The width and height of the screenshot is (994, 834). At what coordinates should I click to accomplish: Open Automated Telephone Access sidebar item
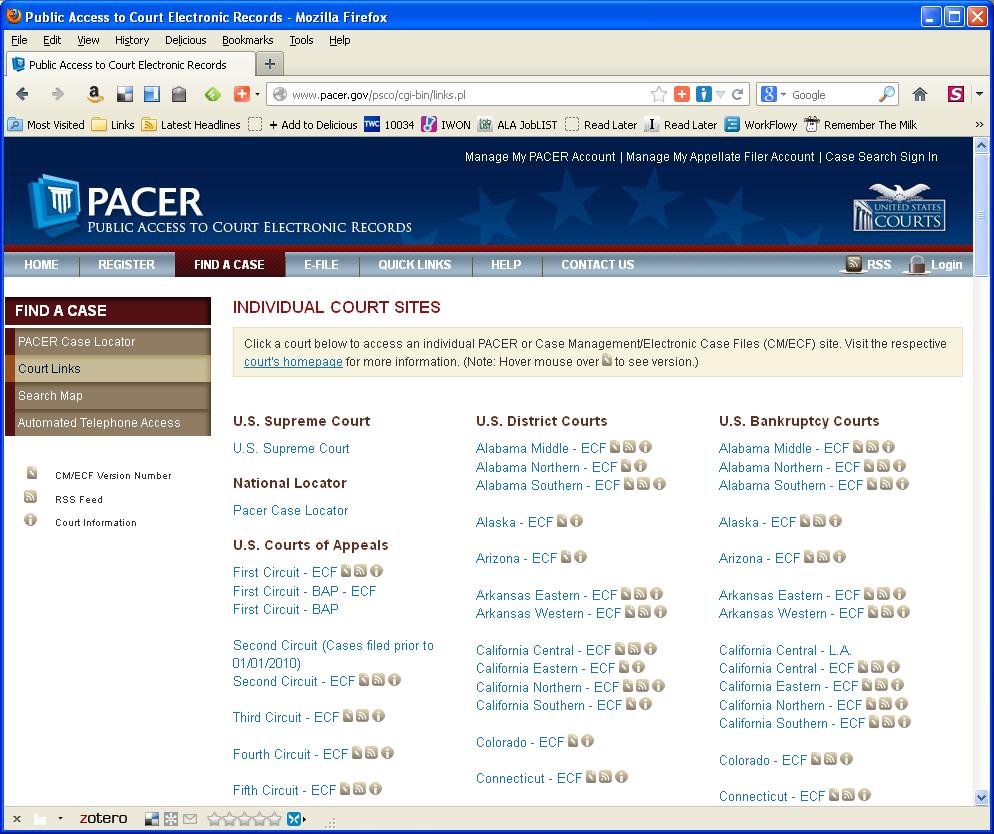[x=108, y=423]
